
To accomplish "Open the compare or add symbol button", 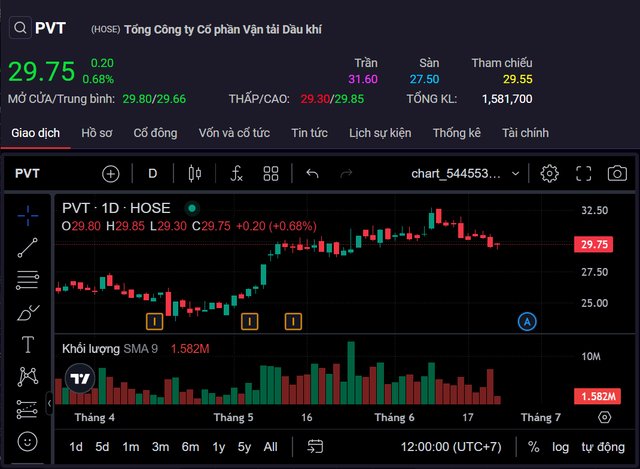I will [x=111, y=173].
